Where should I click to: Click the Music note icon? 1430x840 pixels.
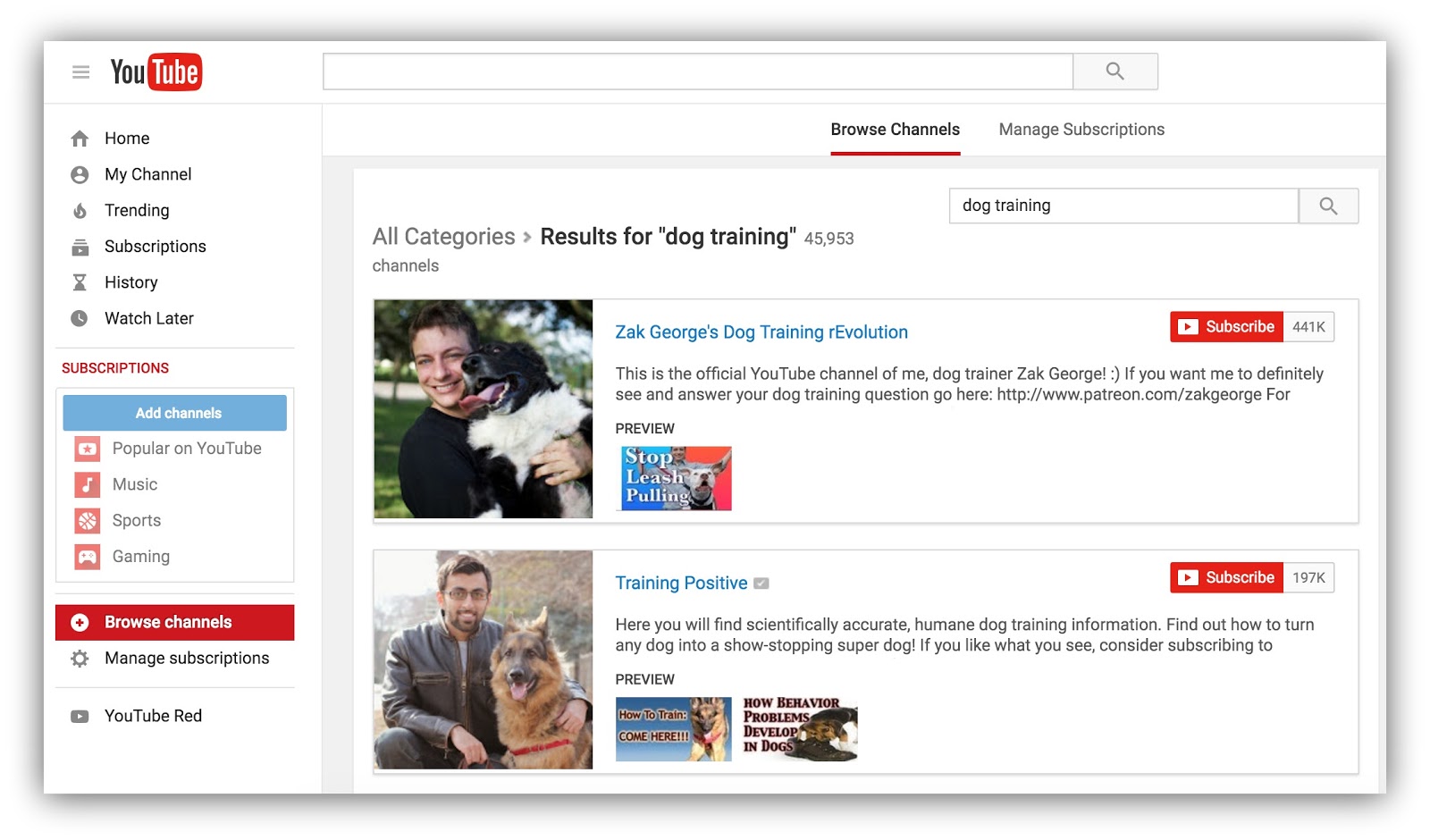(x=88, y=484)
